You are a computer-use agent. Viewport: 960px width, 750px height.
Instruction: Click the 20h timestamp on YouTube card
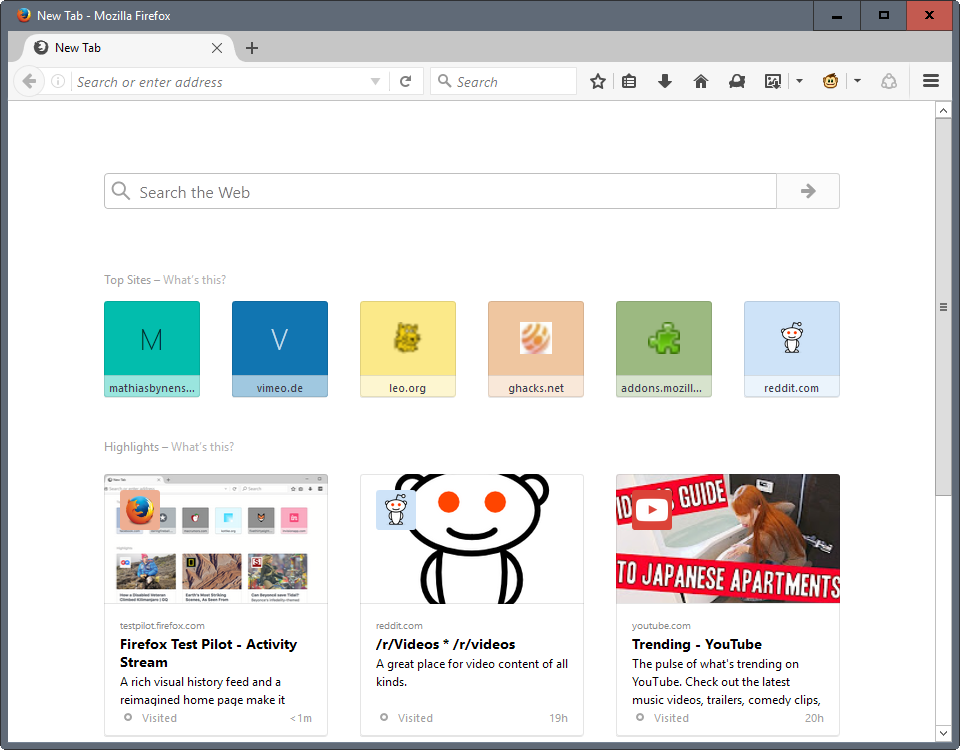pyautogui.click(x=814, y=718)
